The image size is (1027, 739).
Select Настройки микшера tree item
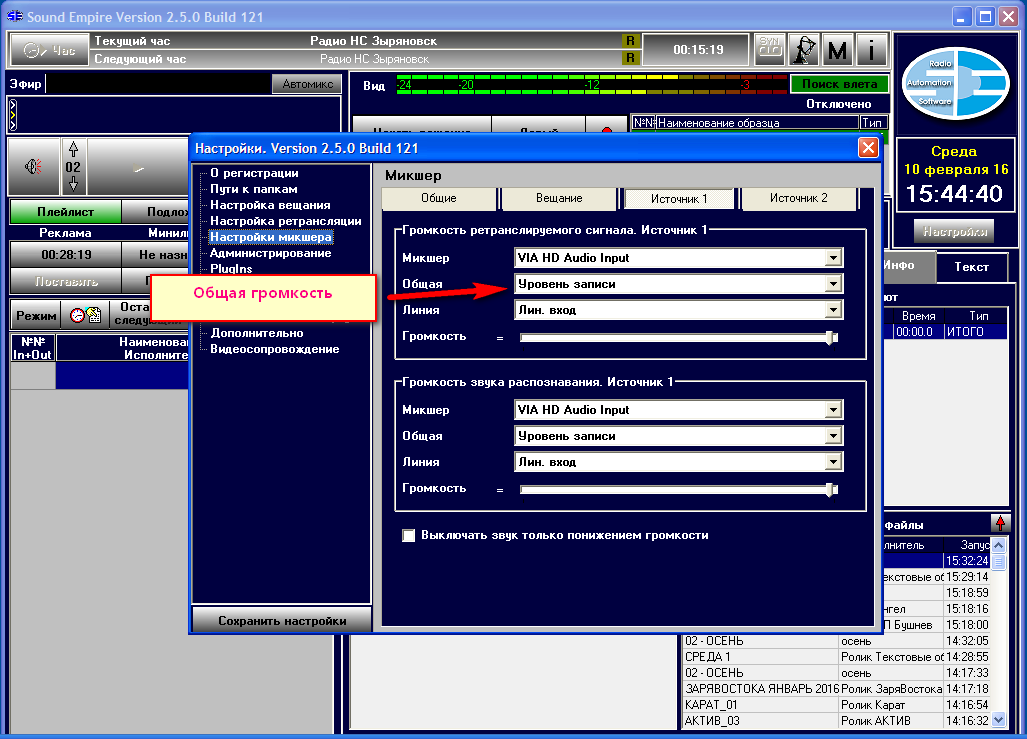[x=271, y=237]
